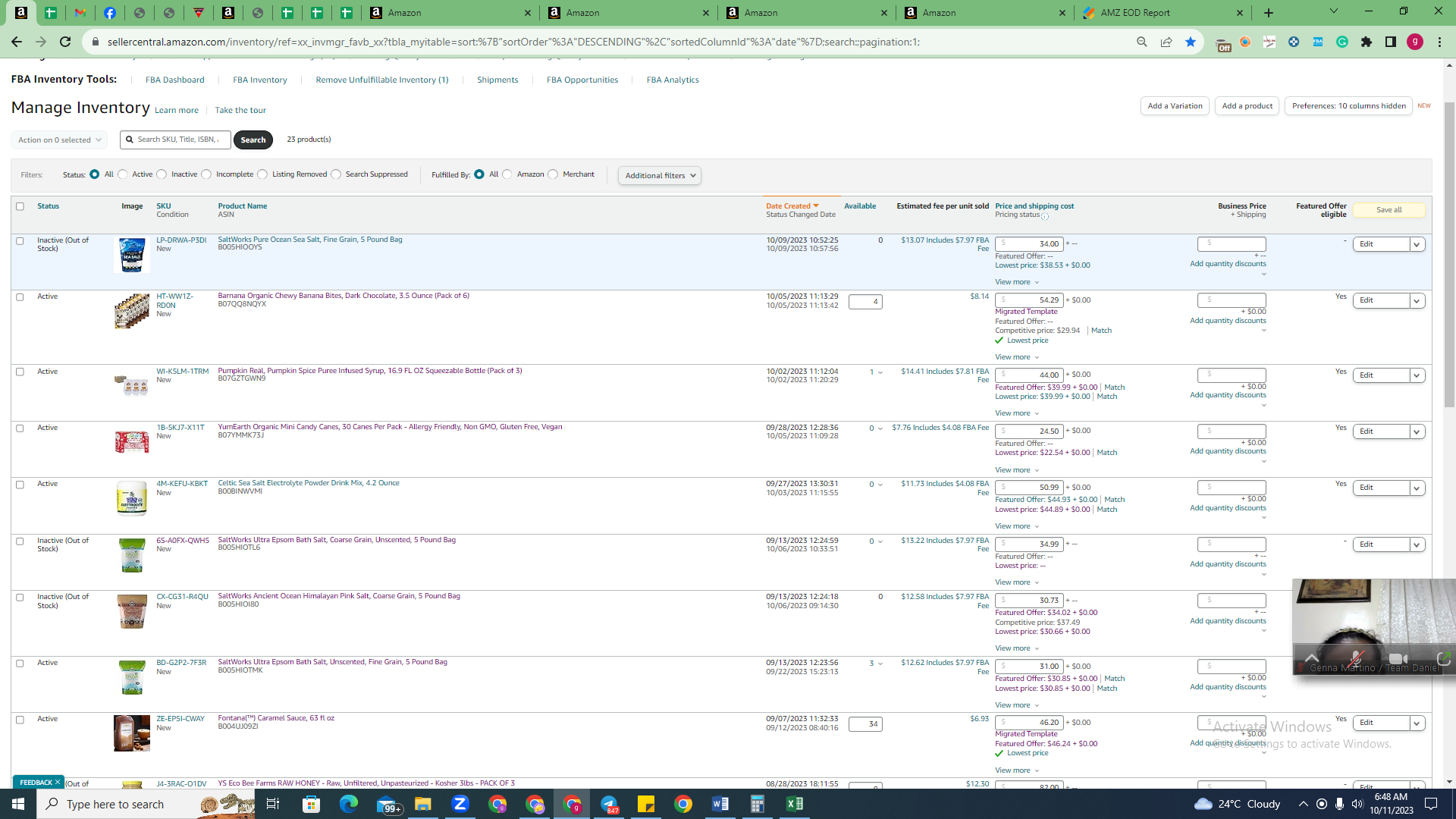Open Microsoft Edge from the taskbar

point(348,804)
